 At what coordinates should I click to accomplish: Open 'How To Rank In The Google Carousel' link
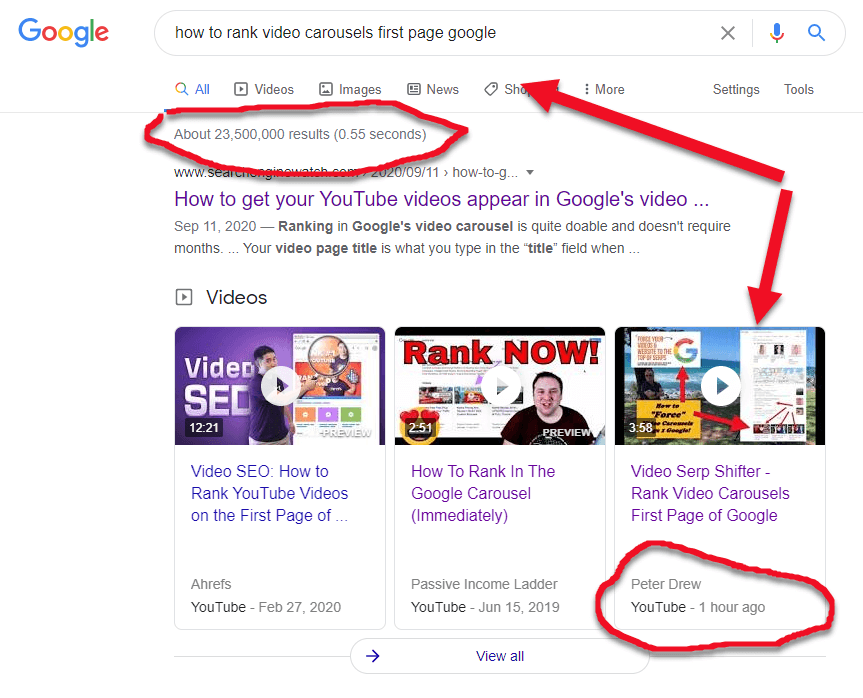tap(483, 493)
